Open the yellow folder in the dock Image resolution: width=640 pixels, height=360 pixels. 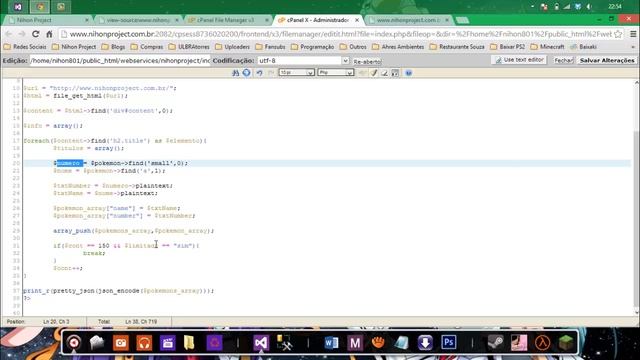click(189, 342)
